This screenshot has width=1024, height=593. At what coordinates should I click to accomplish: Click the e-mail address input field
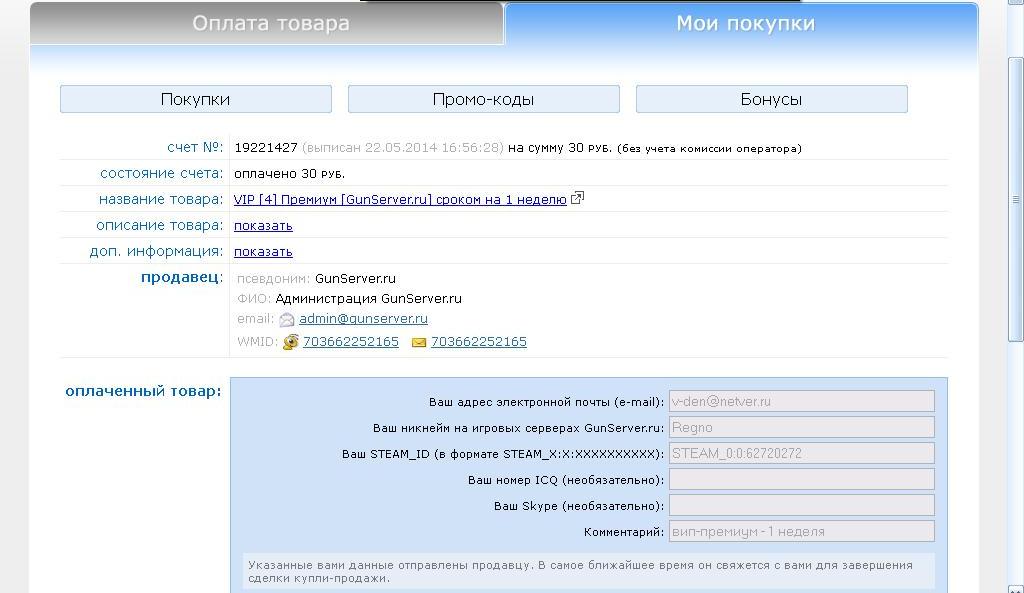[x=801, y=401]
